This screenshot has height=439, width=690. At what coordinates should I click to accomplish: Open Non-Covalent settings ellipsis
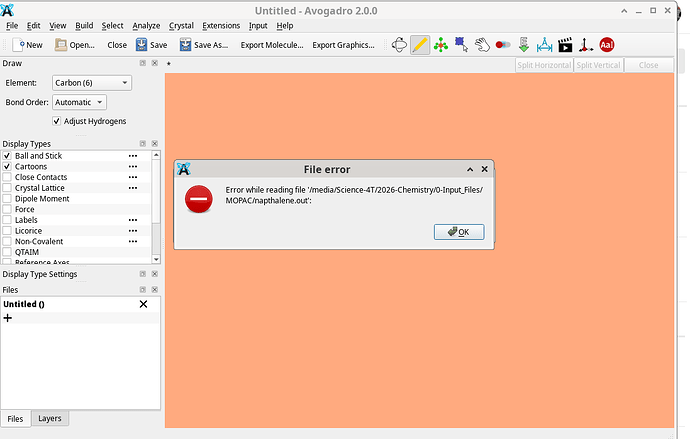pos(133,241)
